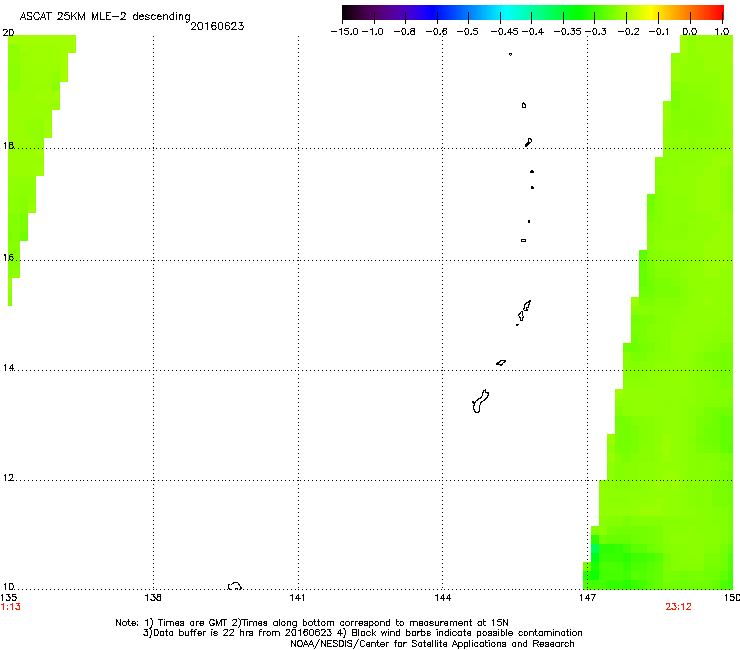
Task: Click the 1.0 label ending the color bar
Action: pyautogui.click(x=722, y=32)
